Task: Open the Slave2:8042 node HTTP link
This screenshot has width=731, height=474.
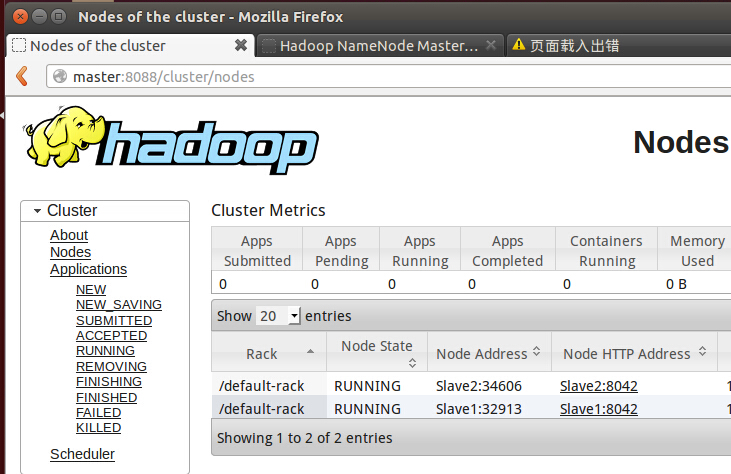Action: pos(599,386)
